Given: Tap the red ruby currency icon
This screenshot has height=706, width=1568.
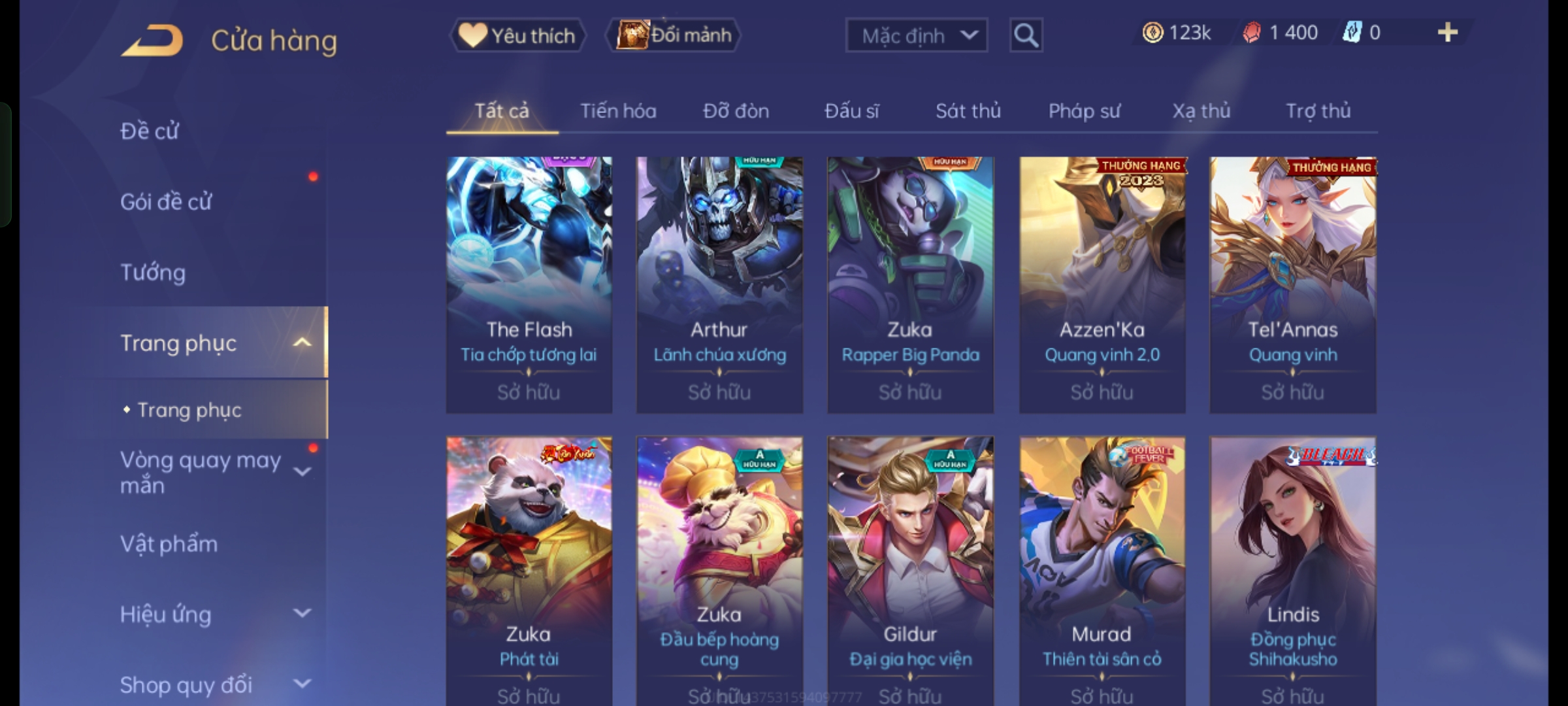Looking at the screenshot, I should point(1251,33).
